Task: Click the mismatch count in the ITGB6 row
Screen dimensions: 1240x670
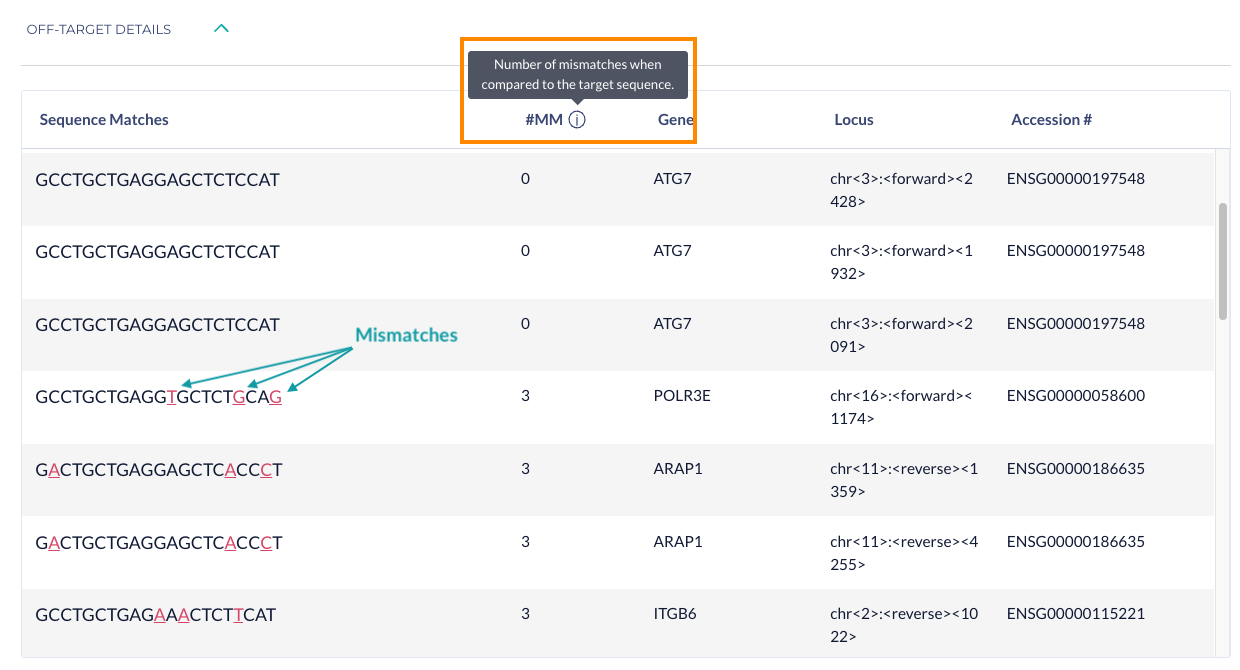Action: pyautogui.click(x=525, y=614)
